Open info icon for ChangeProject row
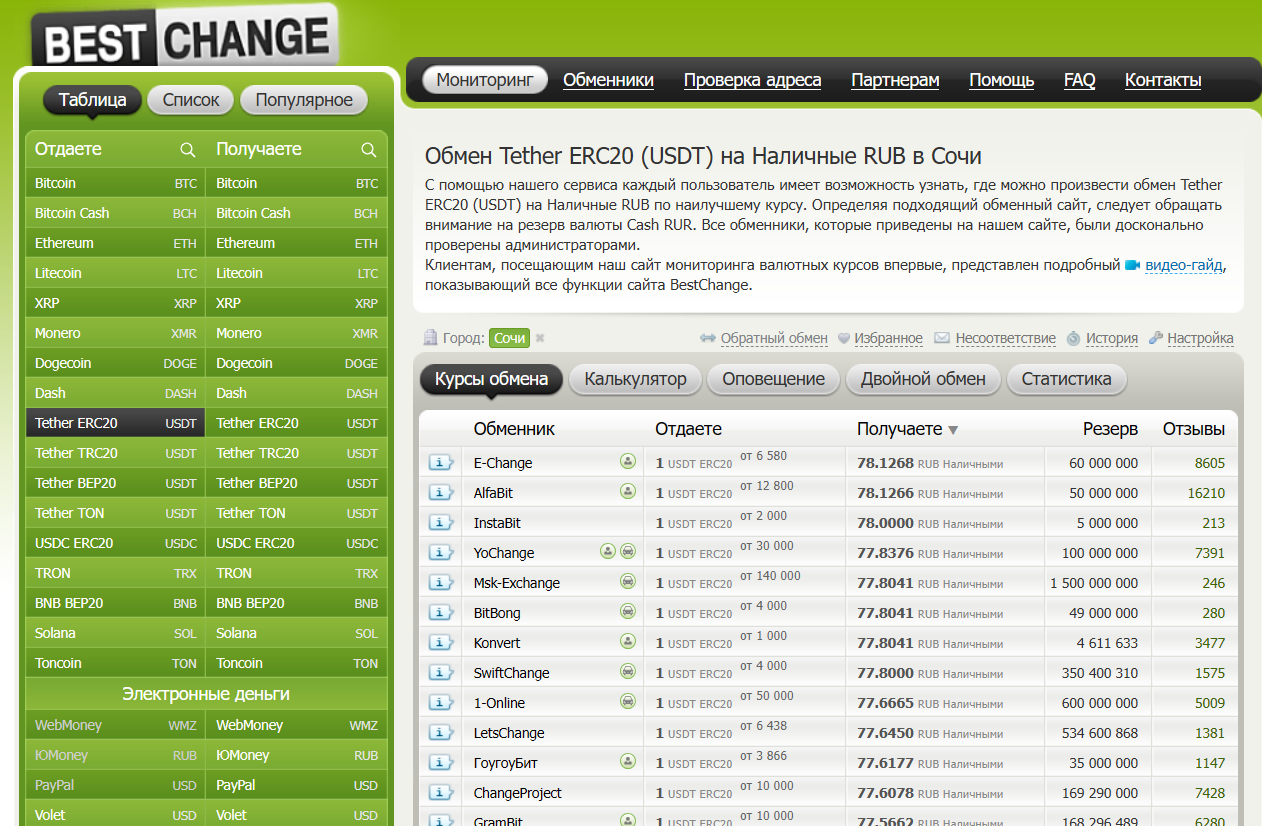The height and width of the screenshot is (826, 1262). click(x=441, y=792)
